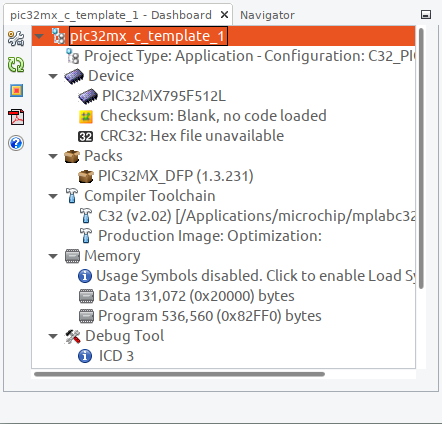Viewport: 442px width, 424px height.
Task: Collapse the Device tree node
Action: [53, 76]
